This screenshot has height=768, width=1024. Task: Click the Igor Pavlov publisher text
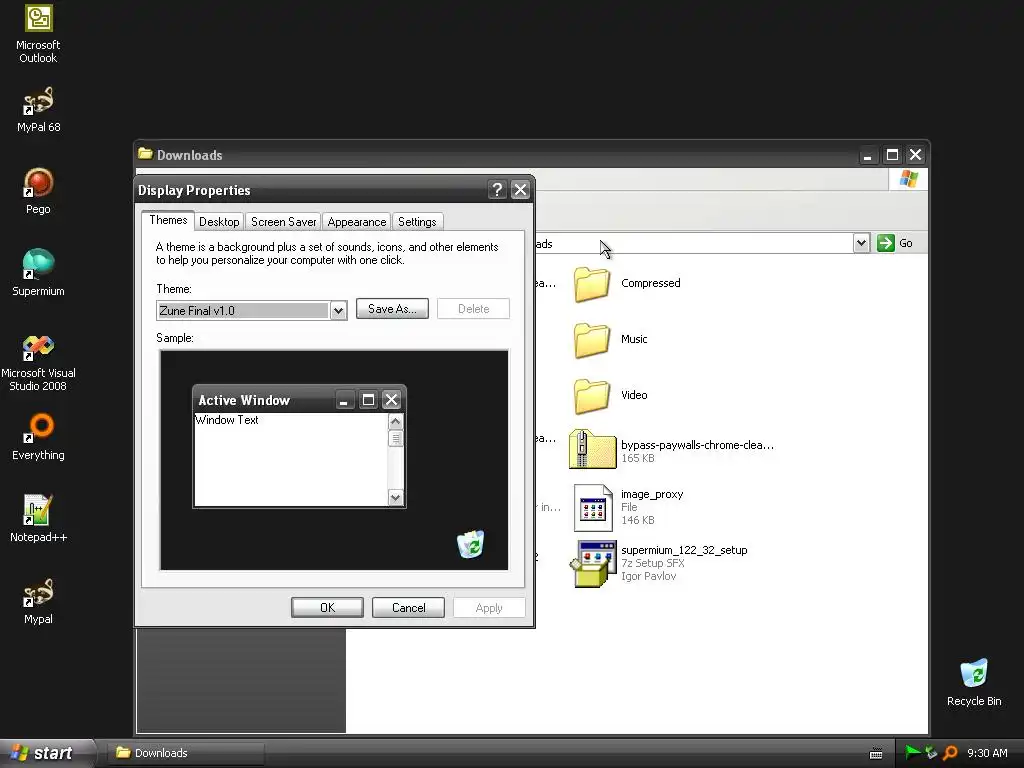(x=648, y=576)
